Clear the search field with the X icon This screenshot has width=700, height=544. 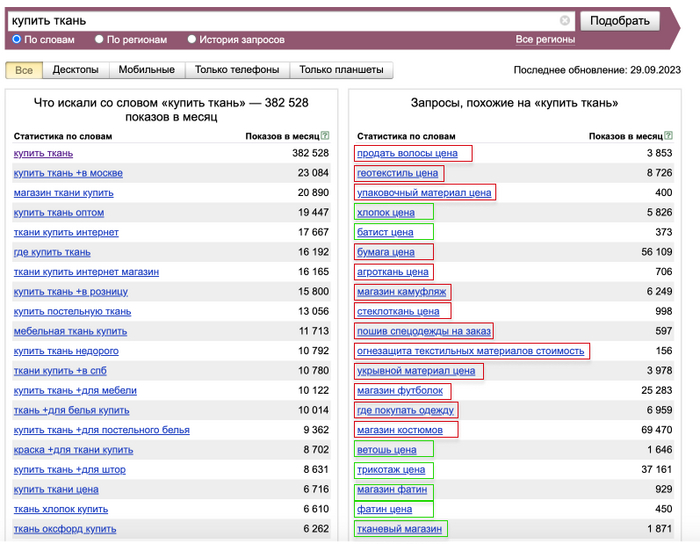[x=565, y=20]
